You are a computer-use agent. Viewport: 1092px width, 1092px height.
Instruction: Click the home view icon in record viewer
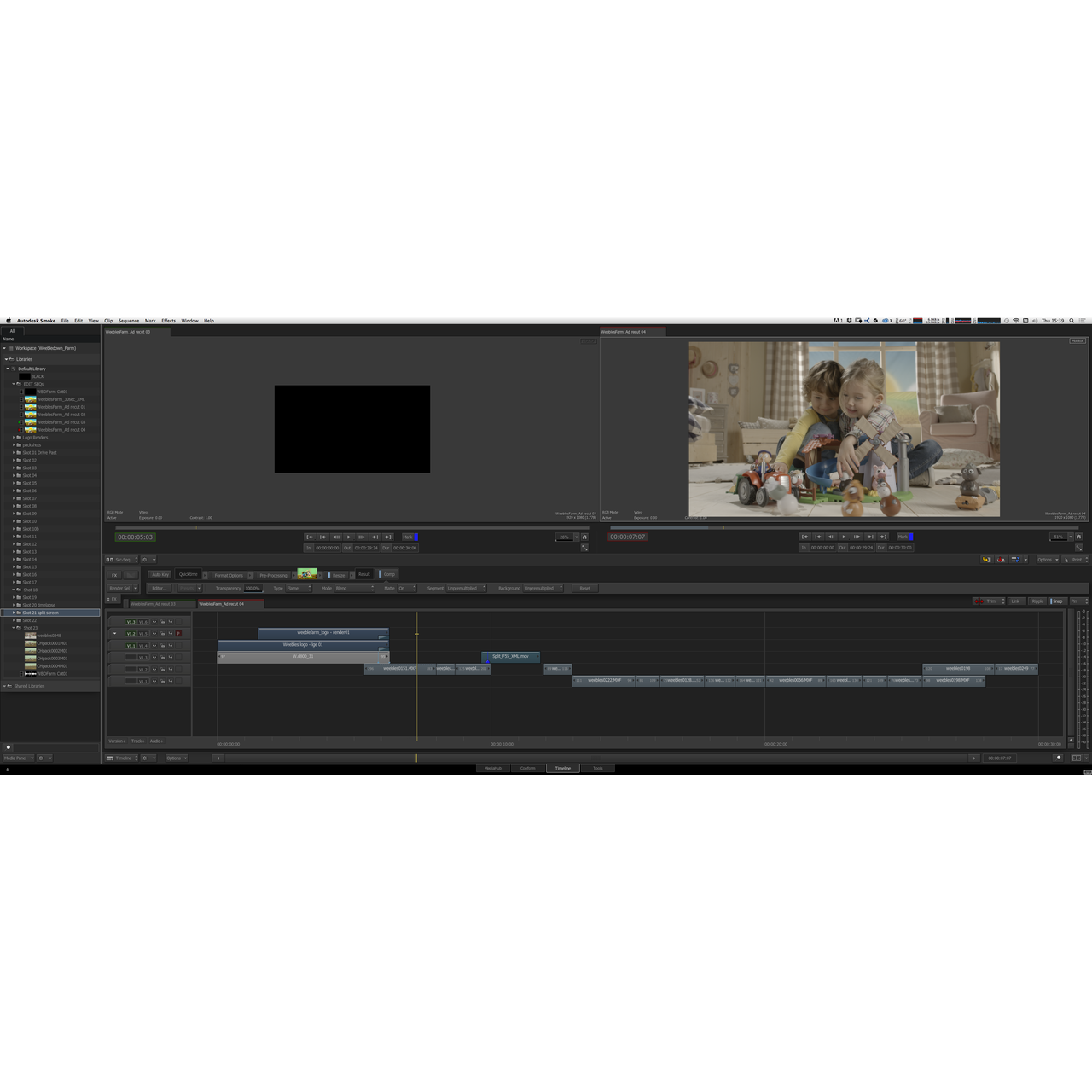point(1078,537)
